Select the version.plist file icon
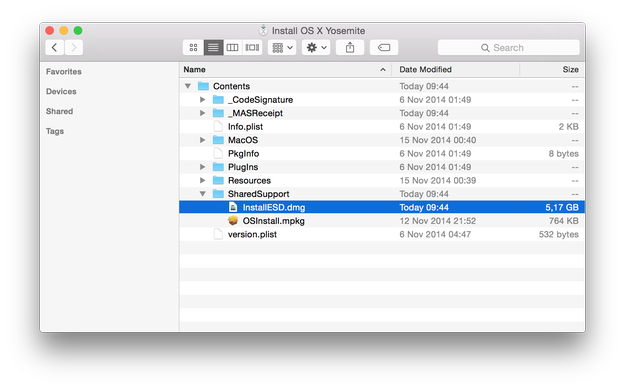This screenshot has width=625, height=389. click(218, 234)
